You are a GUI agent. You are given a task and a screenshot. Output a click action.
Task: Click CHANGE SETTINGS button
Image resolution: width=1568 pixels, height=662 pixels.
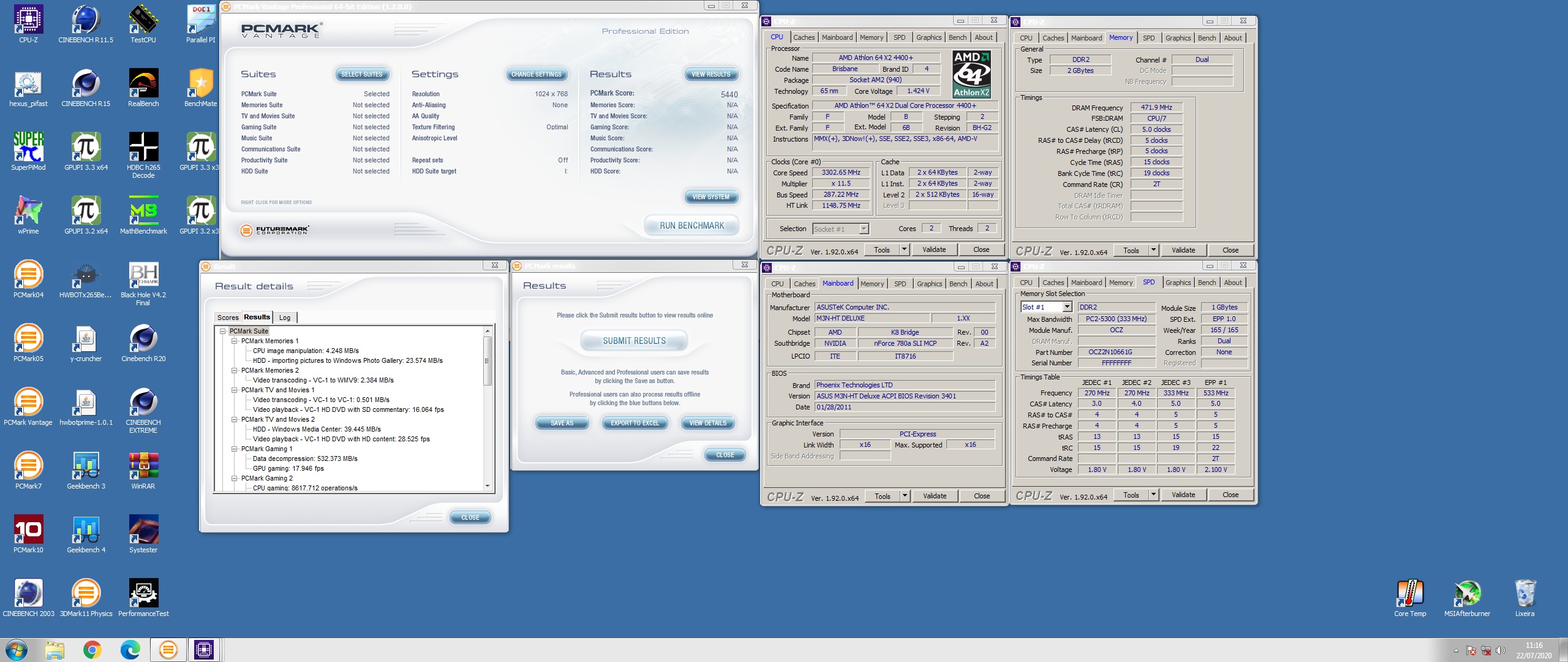pos(537,74)
